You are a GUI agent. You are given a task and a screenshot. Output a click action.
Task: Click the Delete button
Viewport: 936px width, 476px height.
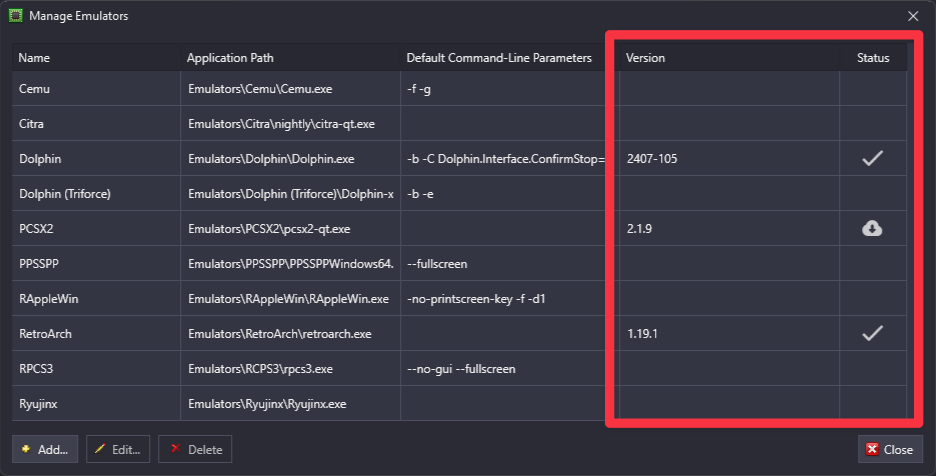coord(195,449)
